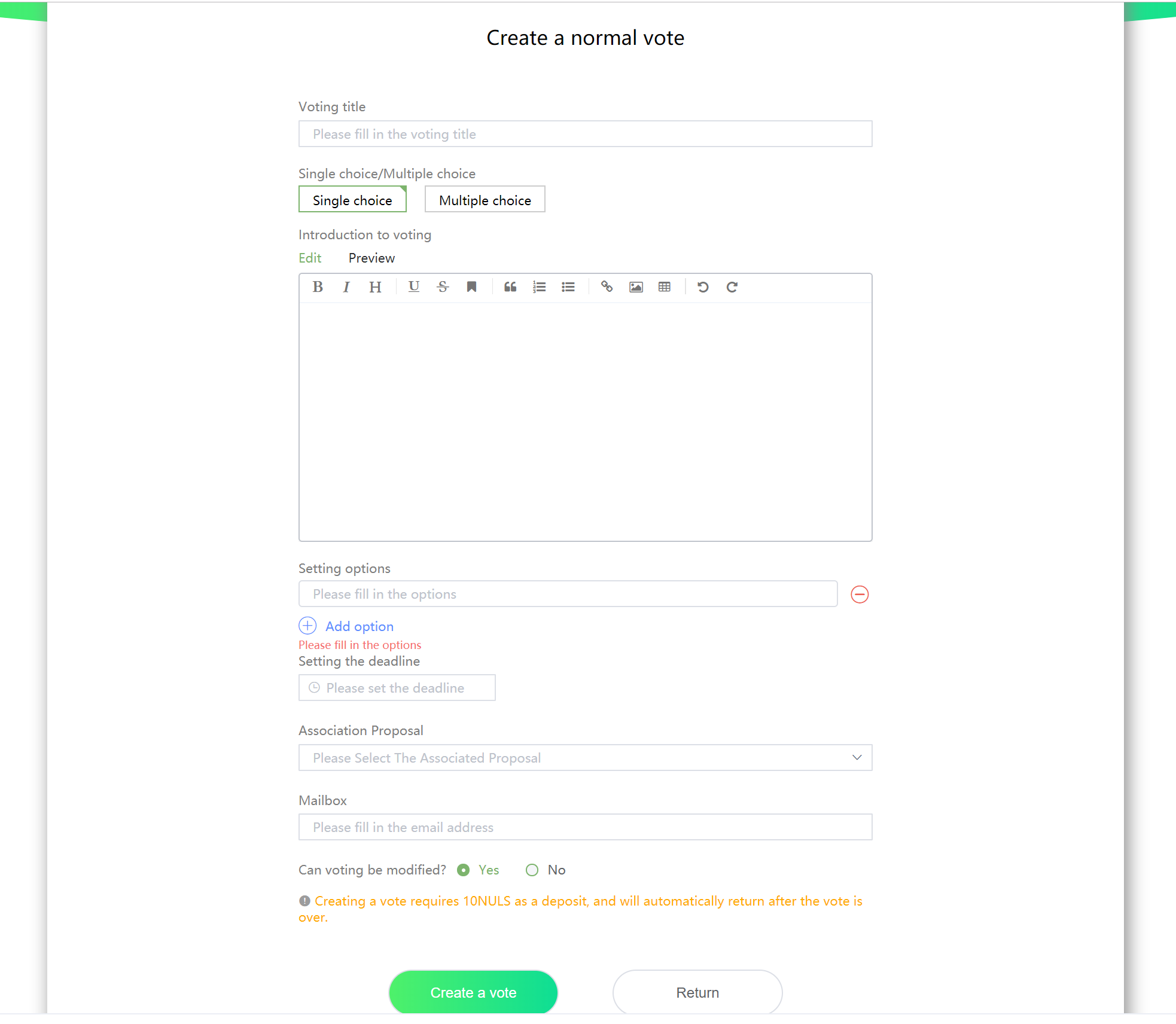Select No for voting modification
1176x1024 pixels.
(546, 870)
